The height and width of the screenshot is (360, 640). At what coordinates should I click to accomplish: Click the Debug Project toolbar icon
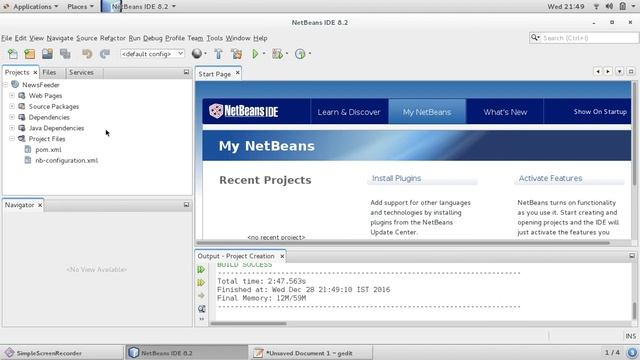tap(278, 53)
